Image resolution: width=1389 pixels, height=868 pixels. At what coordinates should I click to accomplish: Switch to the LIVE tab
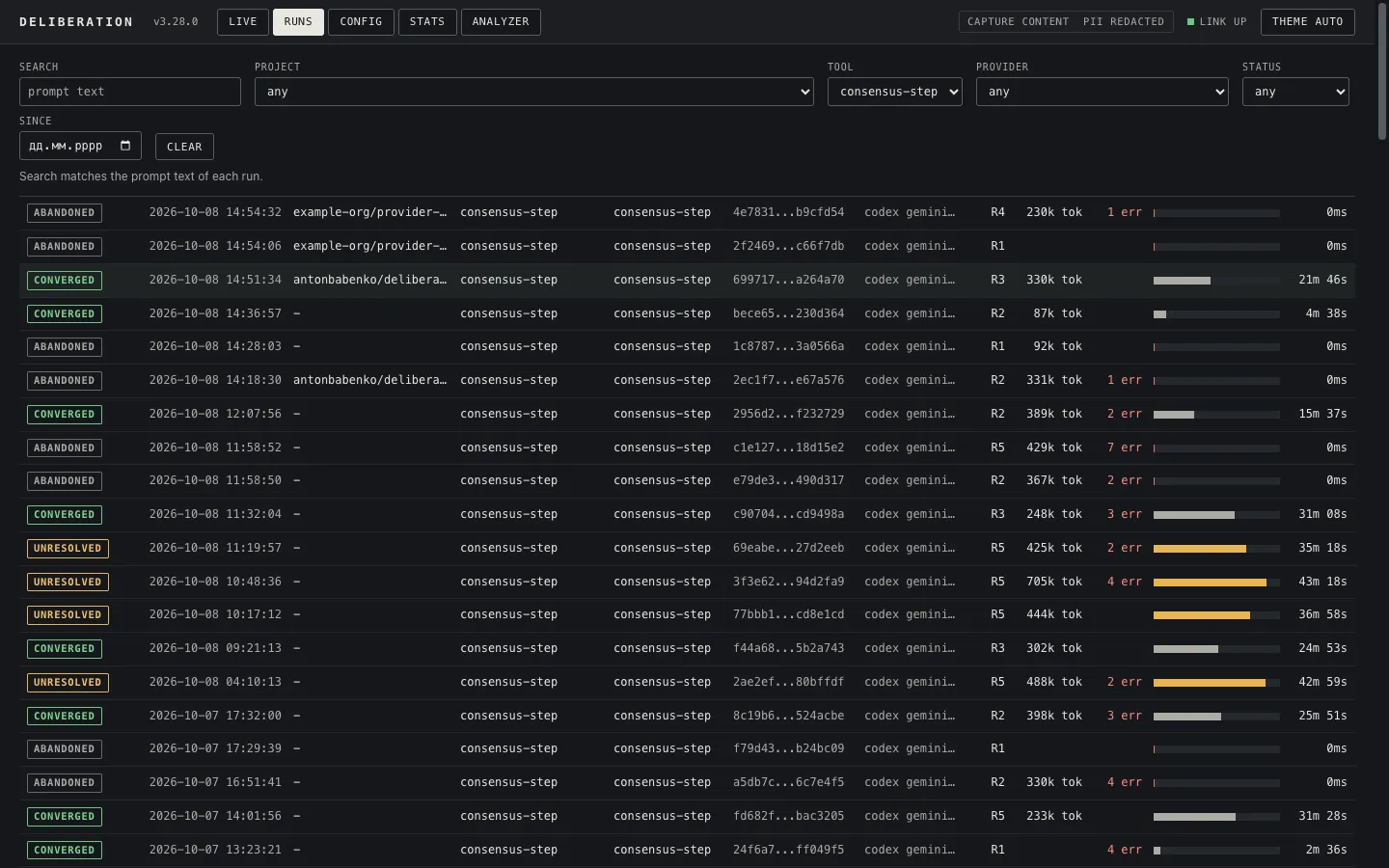pos(243,21)
